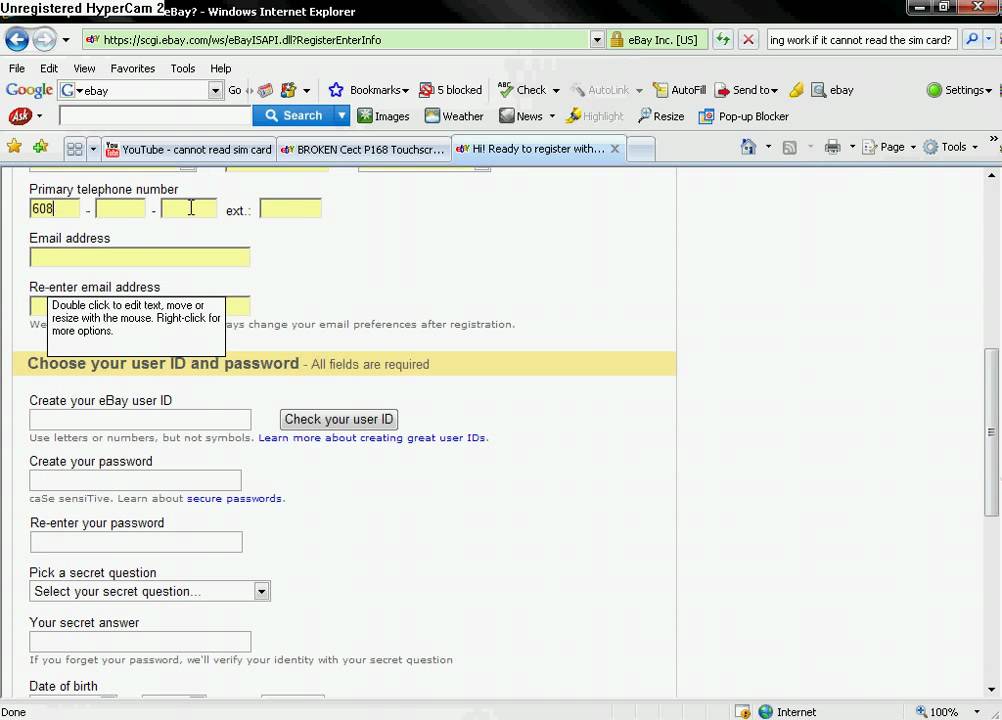Click the search magnifier icon in IE search box
This screenshot has width=1002, height=720.
click(x=972, y=40)
